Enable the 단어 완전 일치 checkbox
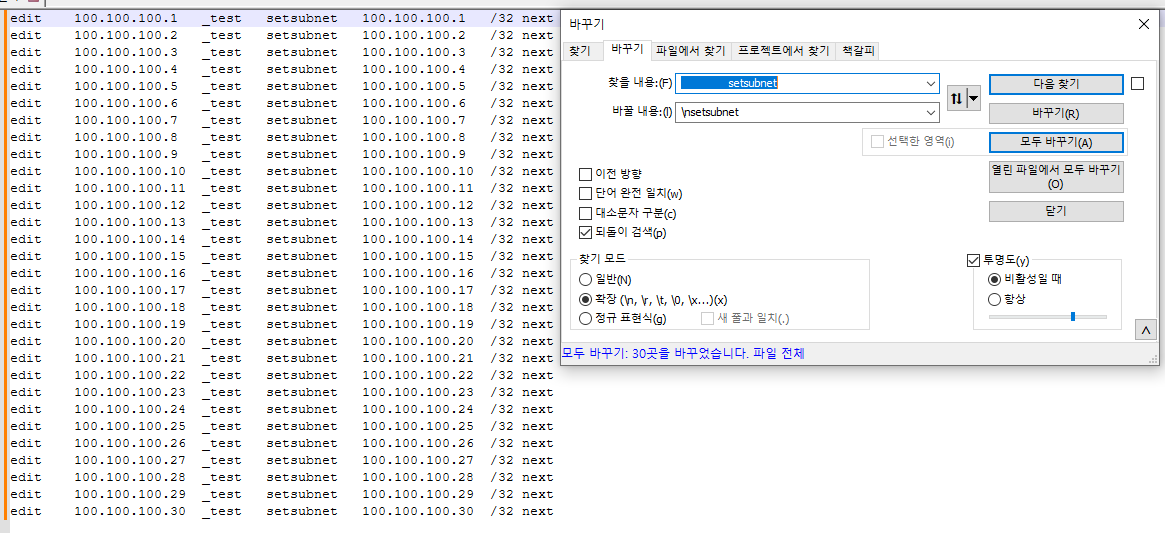1165x533 pixels. [x=585, y=194]
